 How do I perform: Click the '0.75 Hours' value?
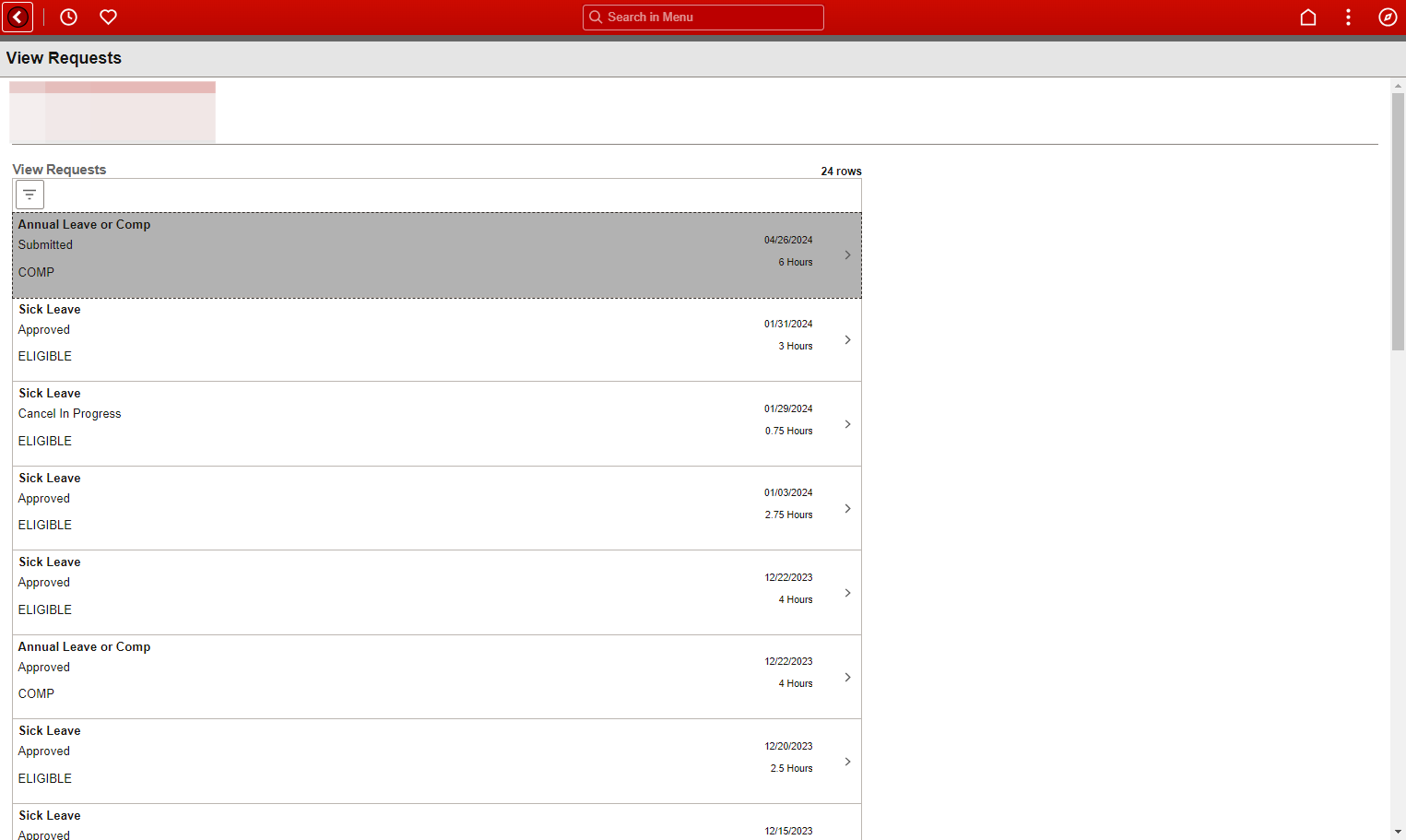[788, 431]
